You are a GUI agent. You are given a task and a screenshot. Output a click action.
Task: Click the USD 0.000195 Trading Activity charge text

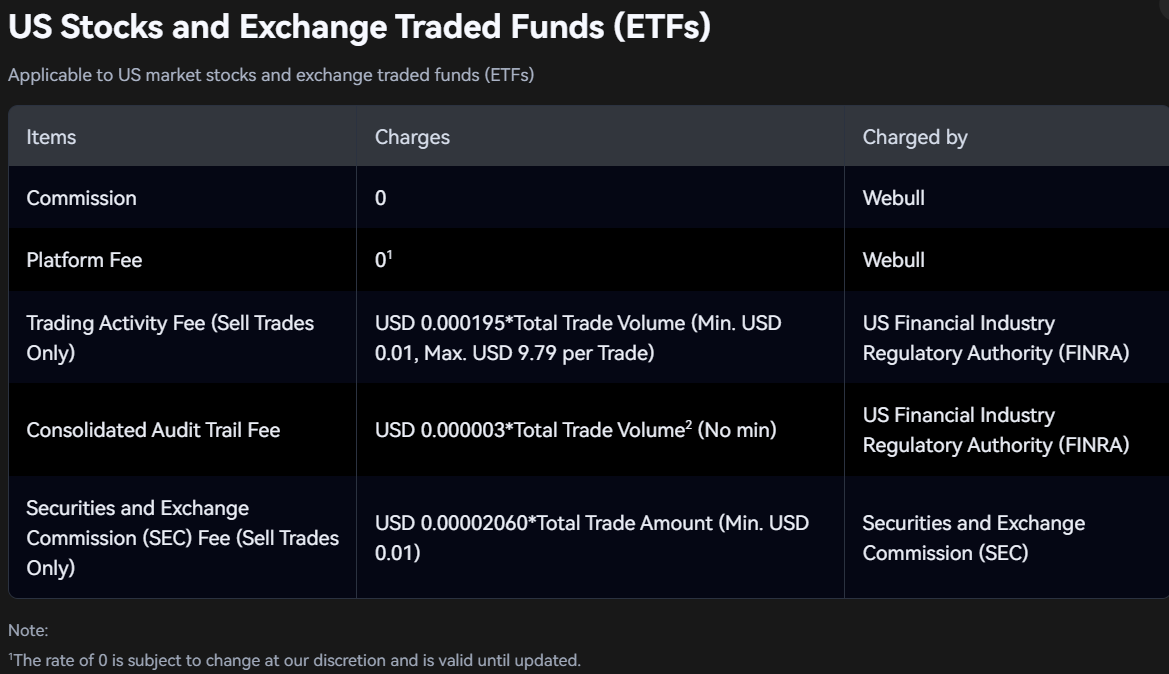click(578, 338)
